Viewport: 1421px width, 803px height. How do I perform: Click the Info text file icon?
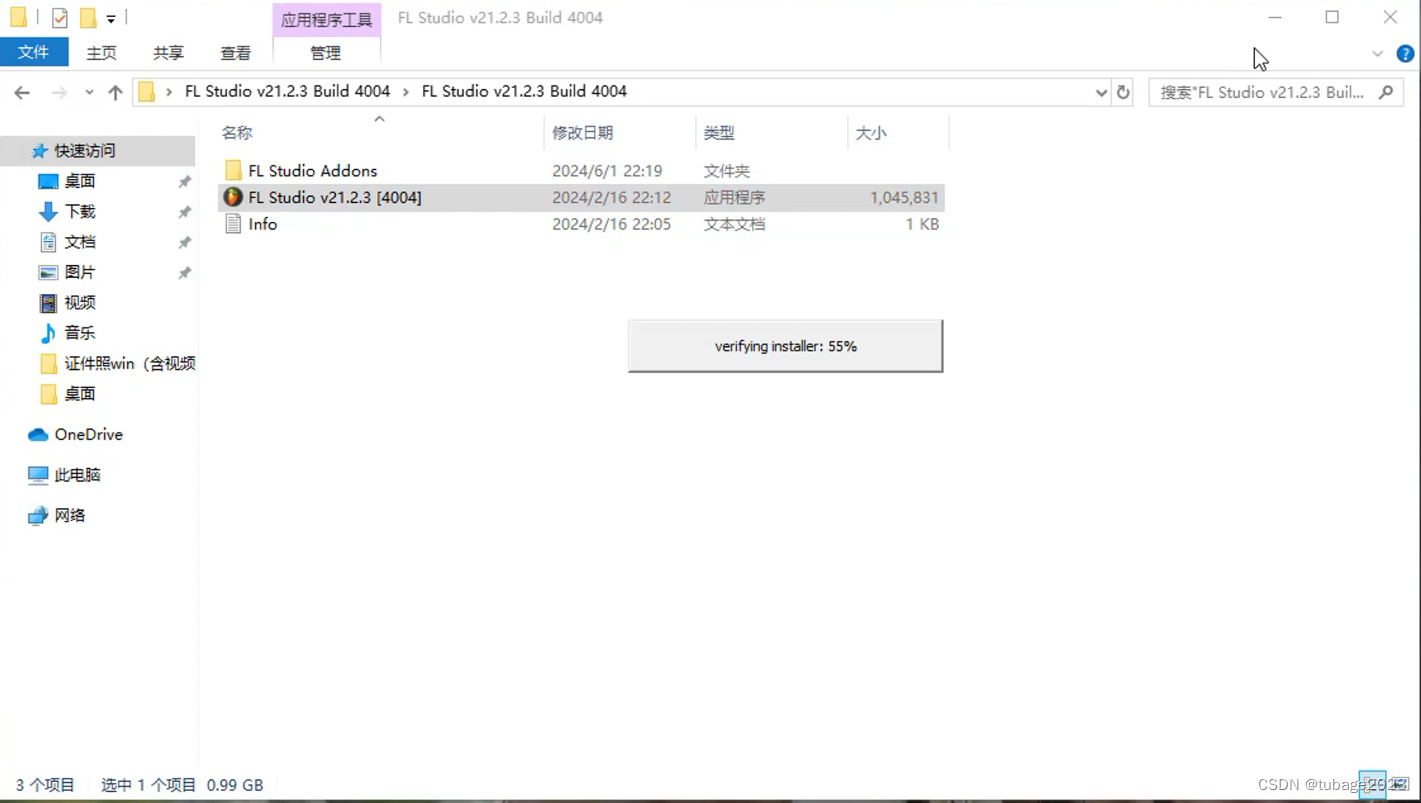233,224
